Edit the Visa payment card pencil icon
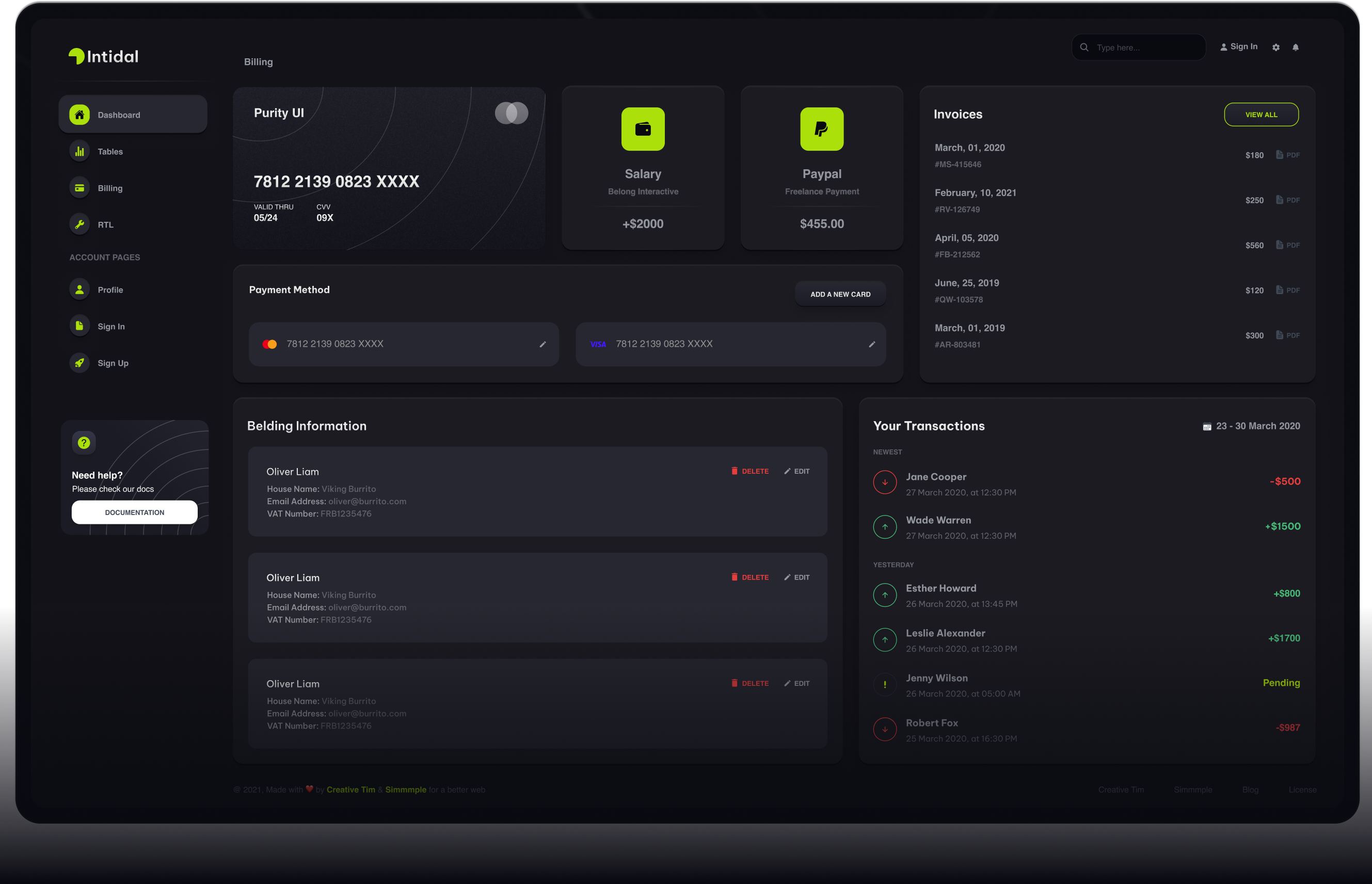This screenshot has height=884, width=1372. point(872,344)
